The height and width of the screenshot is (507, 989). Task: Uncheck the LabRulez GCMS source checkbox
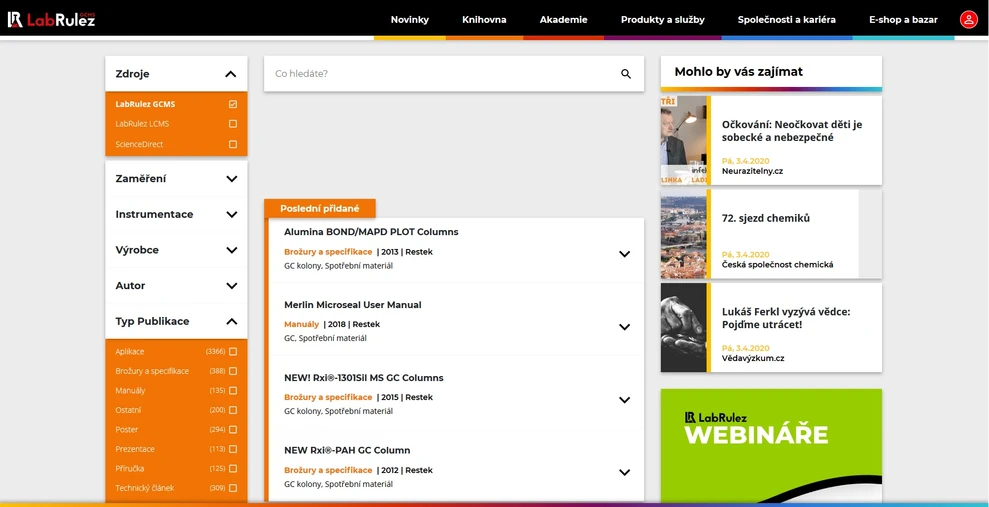(233, 104)
